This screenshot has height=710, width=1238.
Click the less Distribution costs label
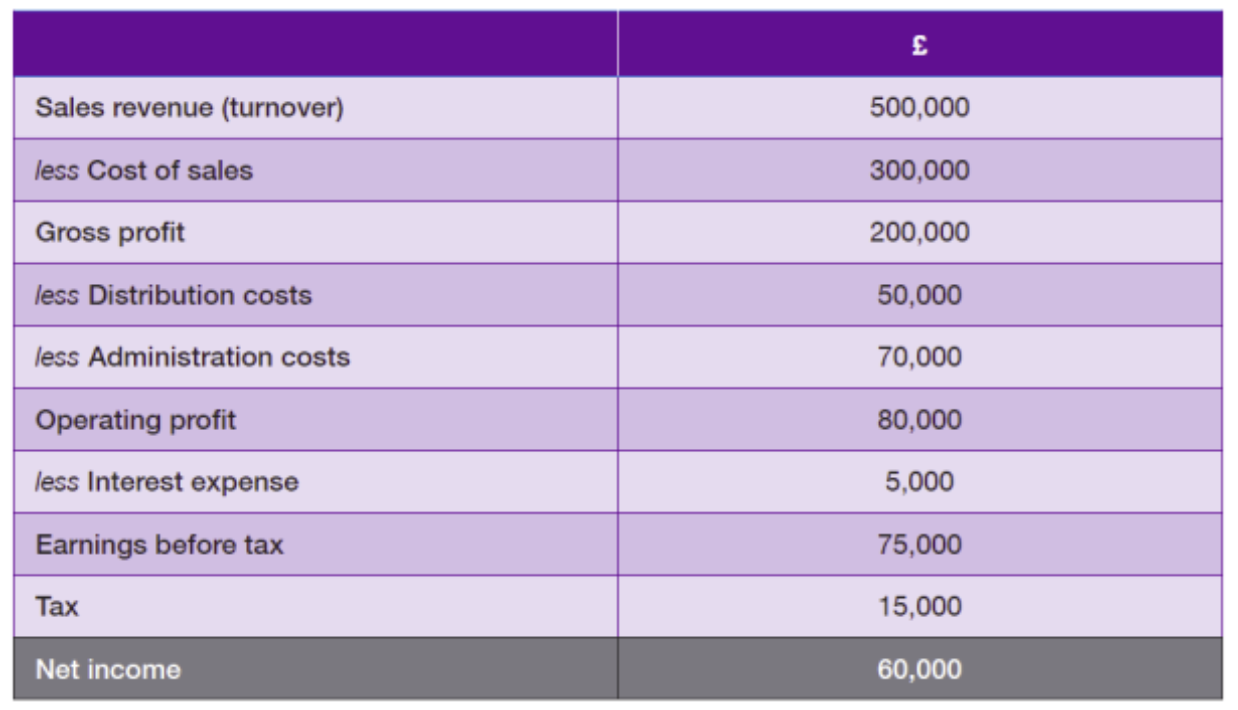pos(173,295)
